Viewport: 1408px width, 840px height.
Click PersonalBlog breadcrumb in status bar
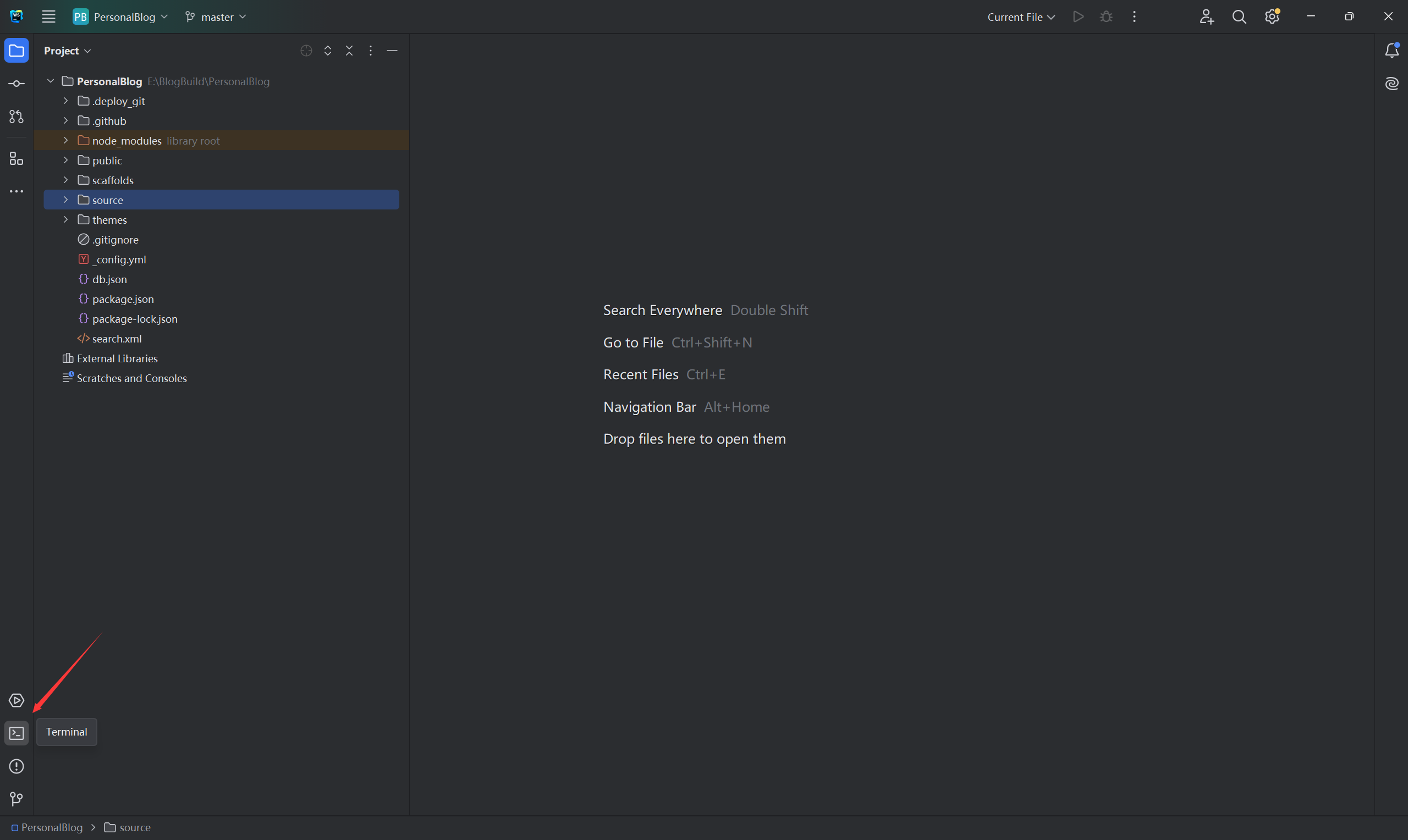coord(52,827)
